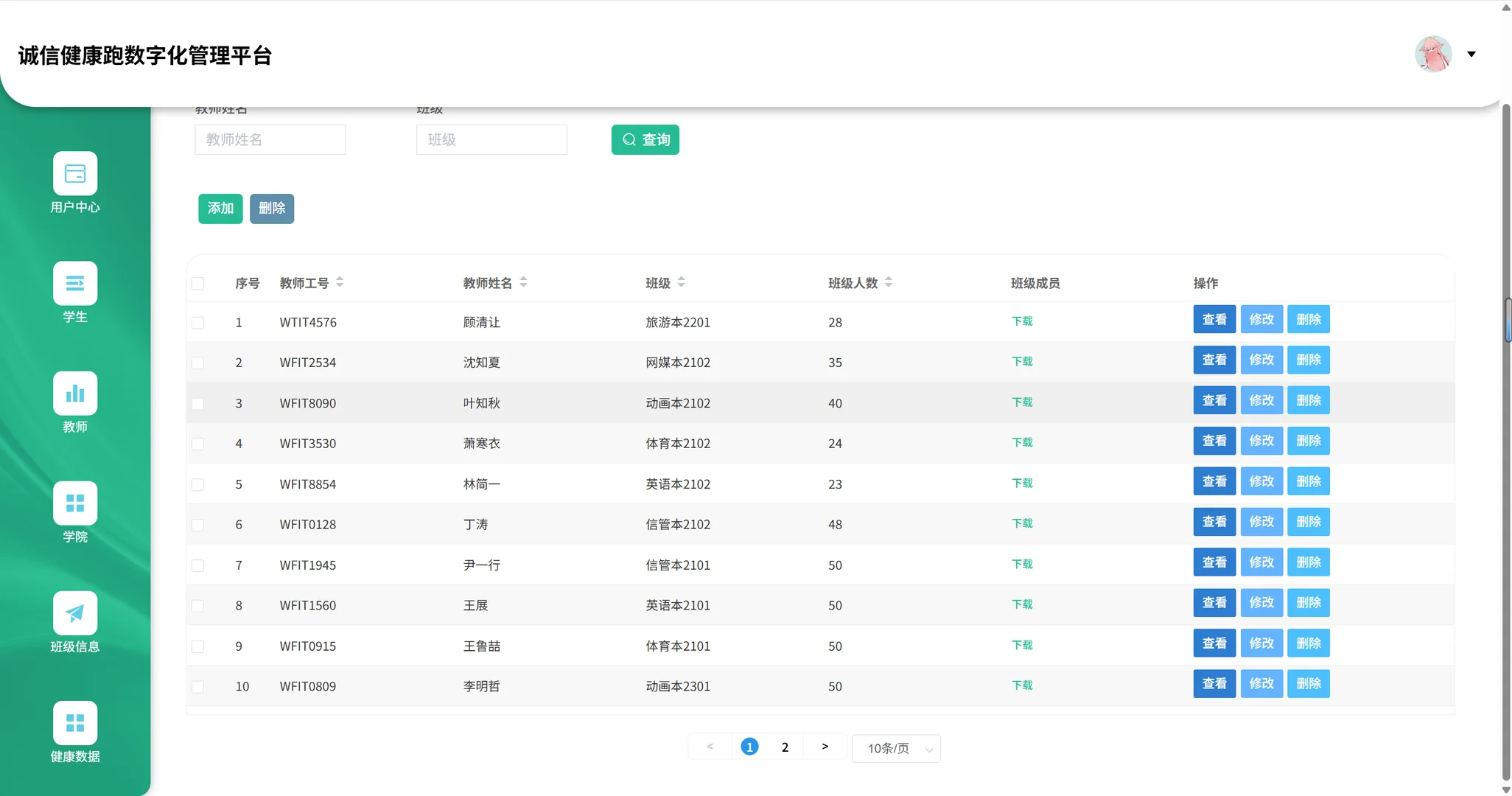Open the 教师 panel via bar chart icon

tap(74, 393)
